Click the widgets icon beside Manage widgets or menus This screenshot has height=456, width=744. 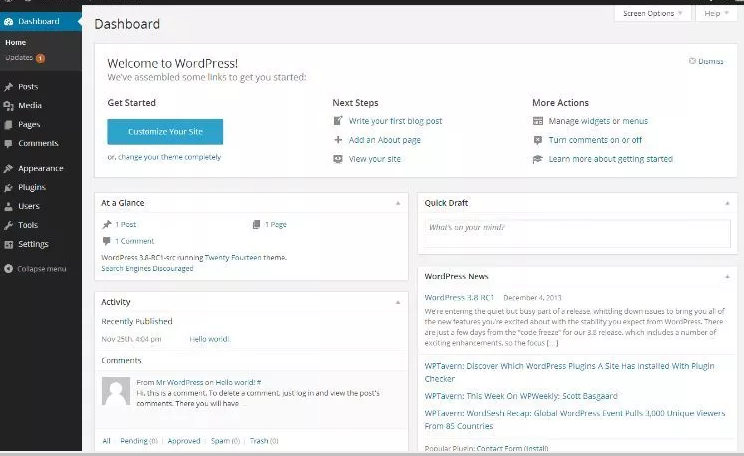click(538, 121)
